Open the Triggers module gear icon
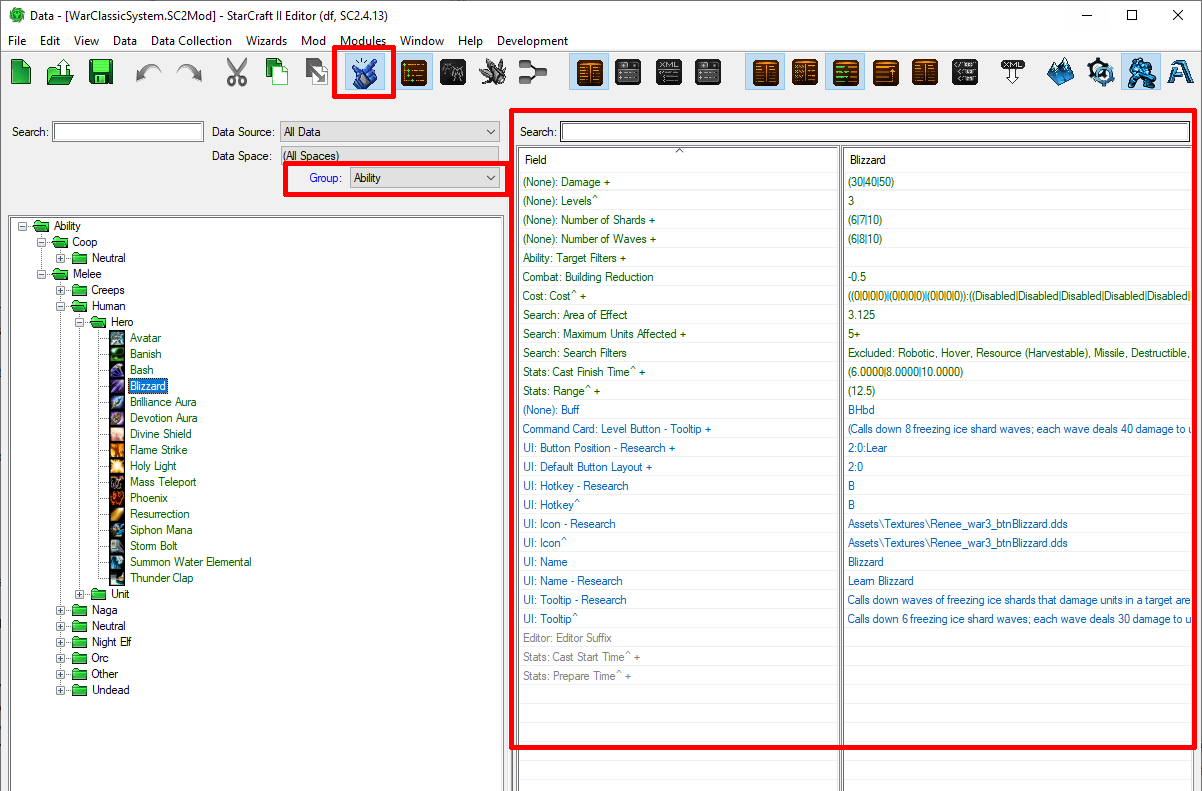The height and width of the screenshot is (791, 1202). click(1101, 72)
